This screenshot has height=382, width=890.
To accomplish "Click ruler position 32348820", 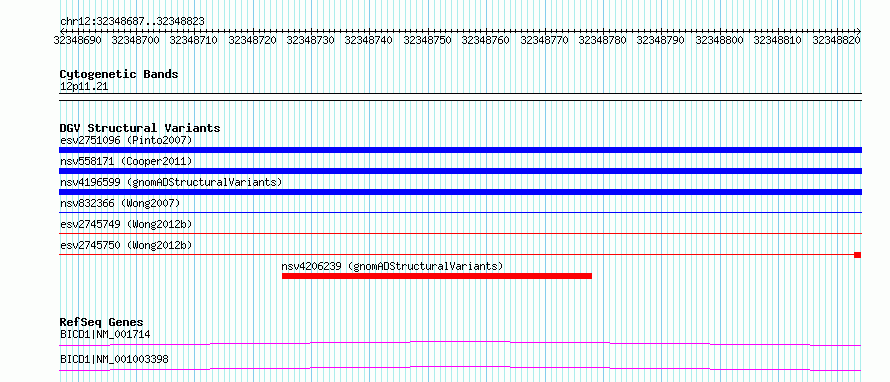I will [836, 40].
